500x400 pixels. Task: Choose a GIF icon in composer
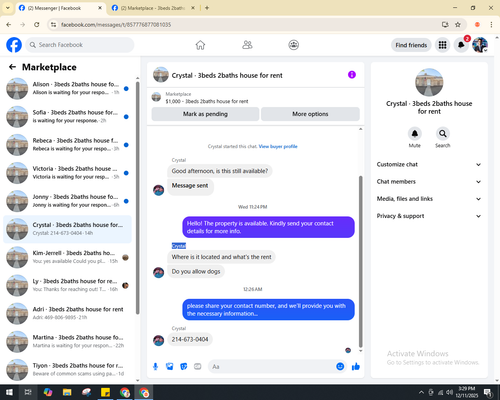coord(198,367)
